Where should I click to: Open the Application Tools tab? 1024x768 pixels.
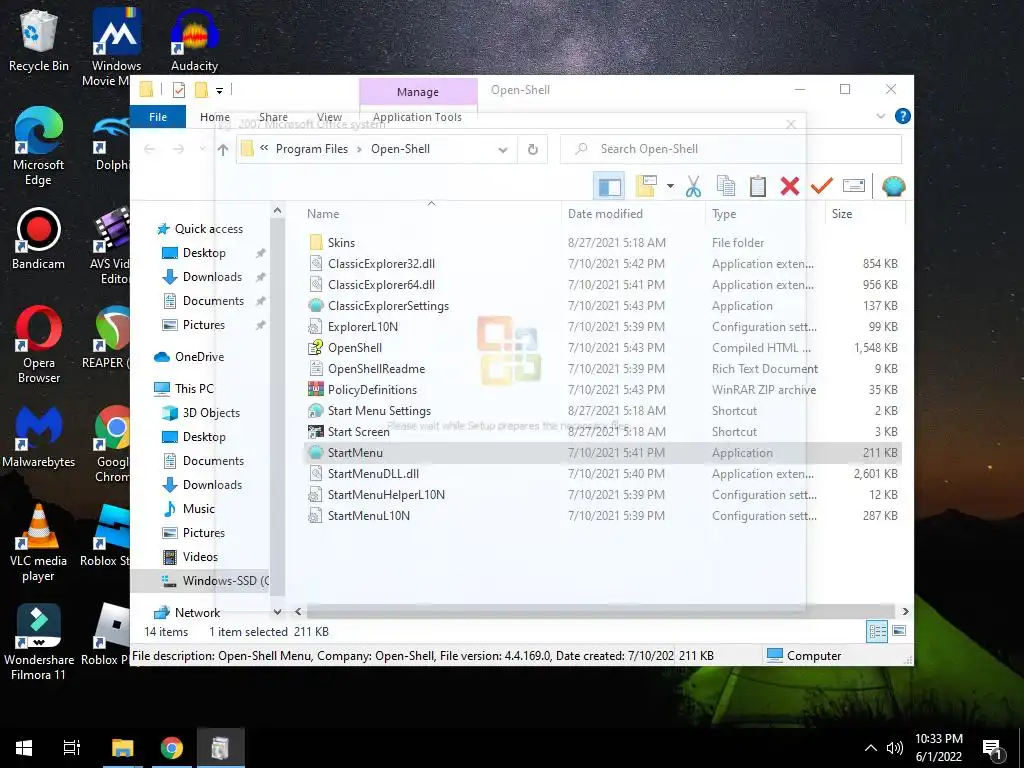click(417, 117)
